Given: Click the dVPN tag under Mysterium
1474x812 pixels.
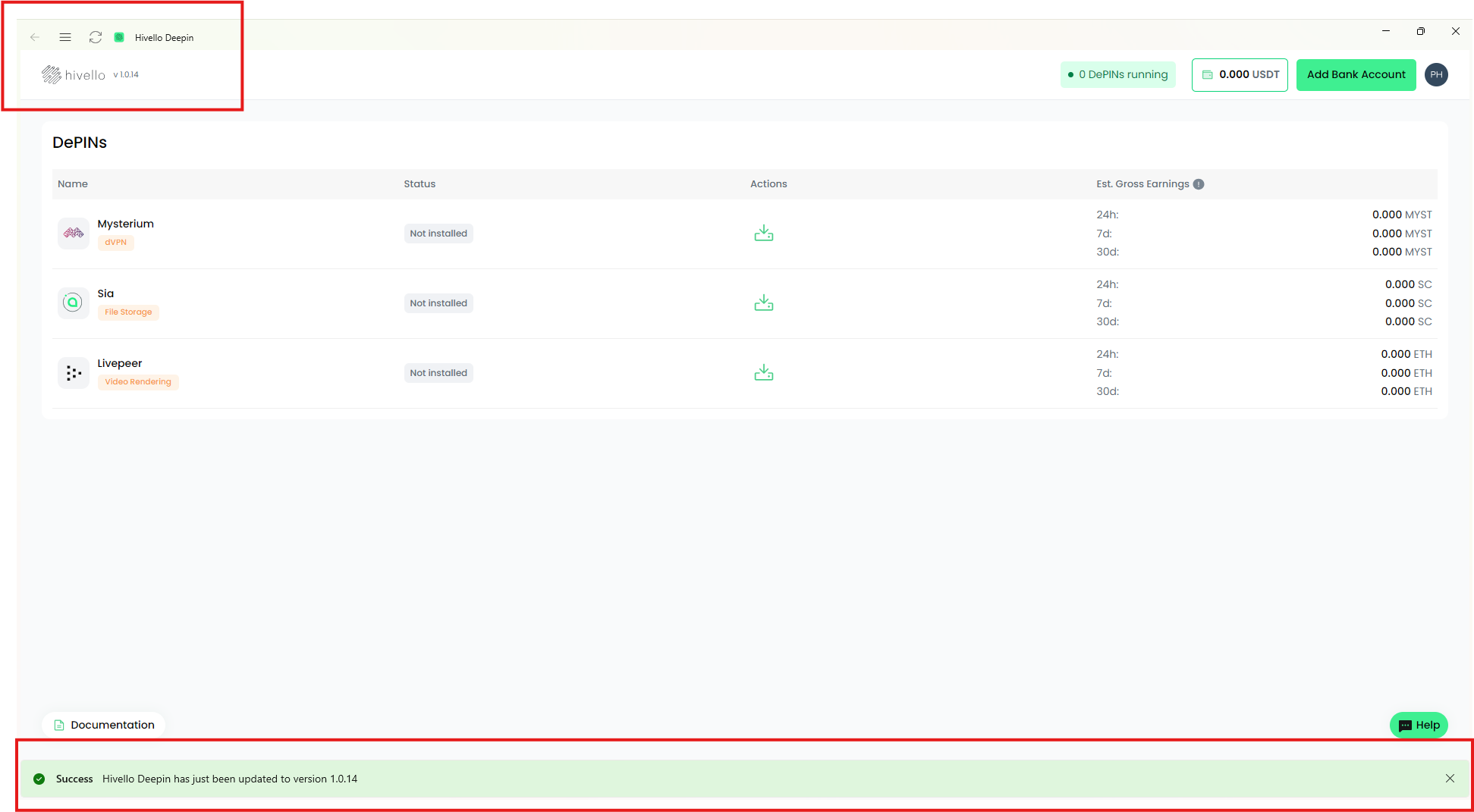Looking at the screenshot, I should pyautogui.click(x=115, y=243).
